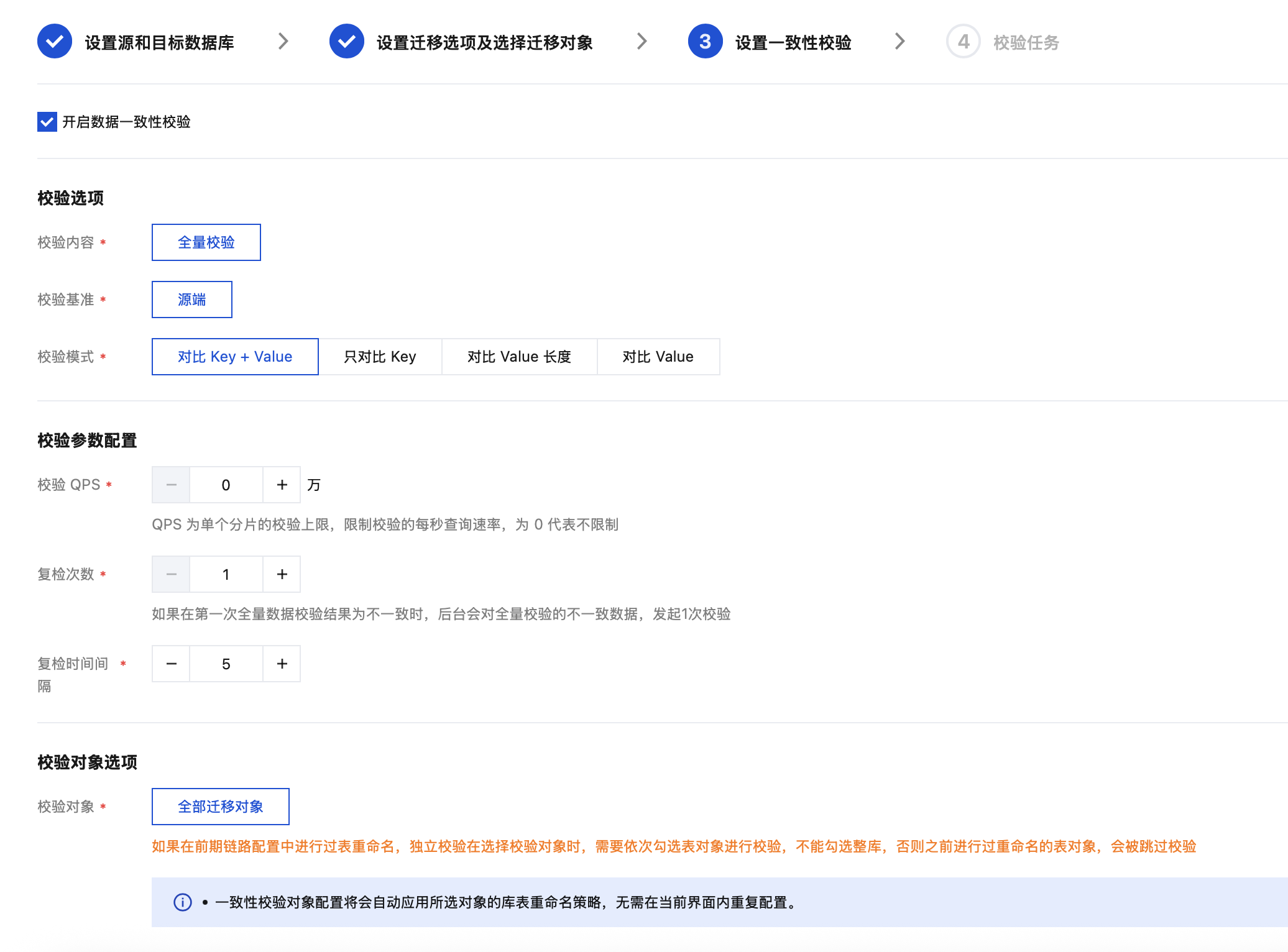The width and height of the screenshot is (1288, 952).
Task: Choose 对比 Value verification mode
Action: (658, 357)
